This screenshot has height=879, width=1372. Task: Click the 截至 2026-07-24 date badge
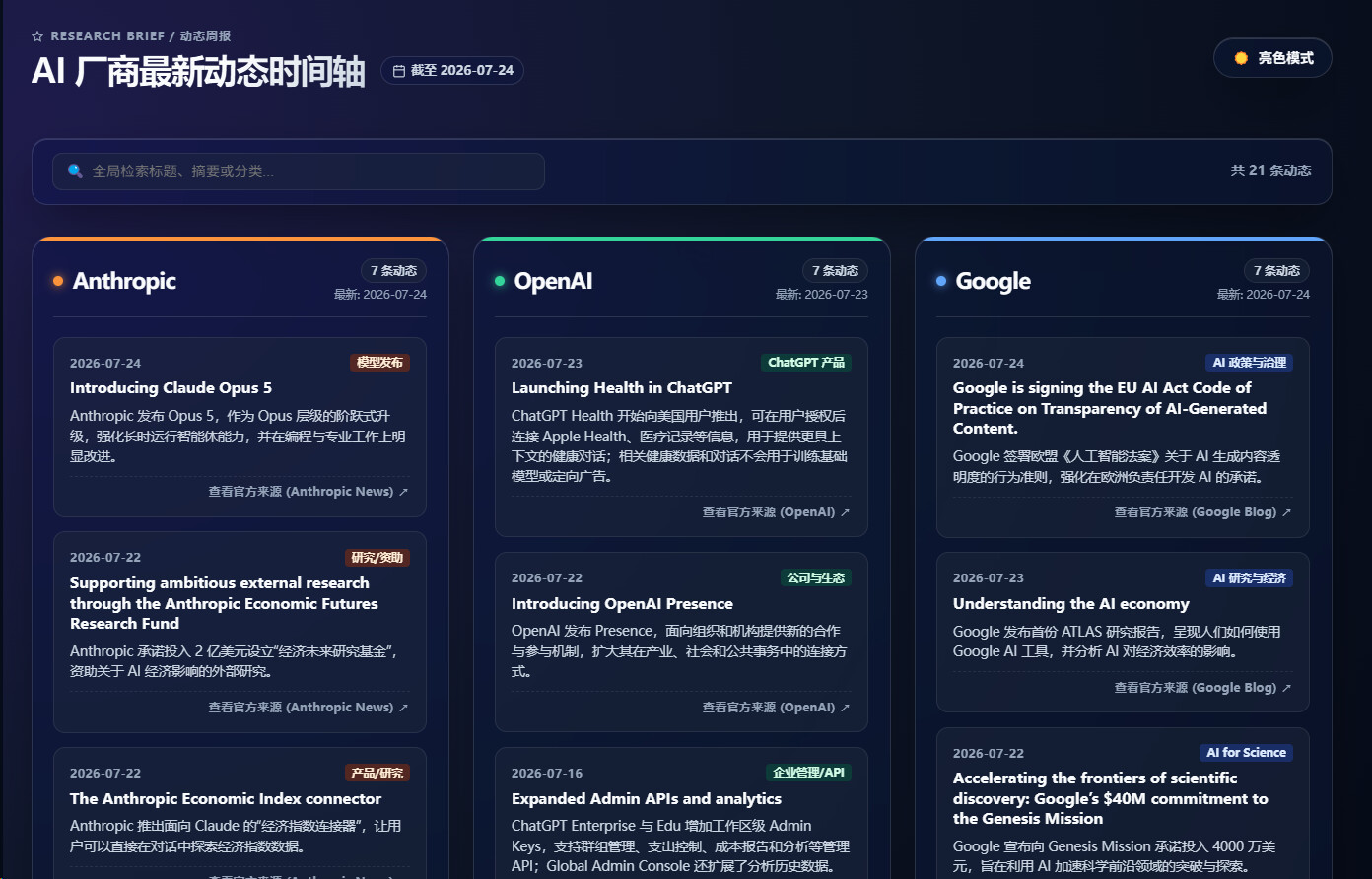(x=452, y=71)
